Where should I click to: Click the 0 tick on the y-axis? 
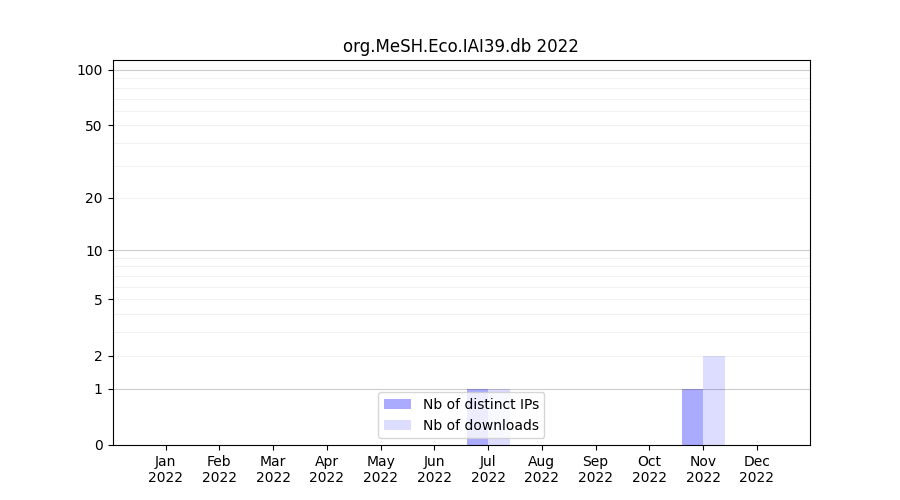coord(98,445)
